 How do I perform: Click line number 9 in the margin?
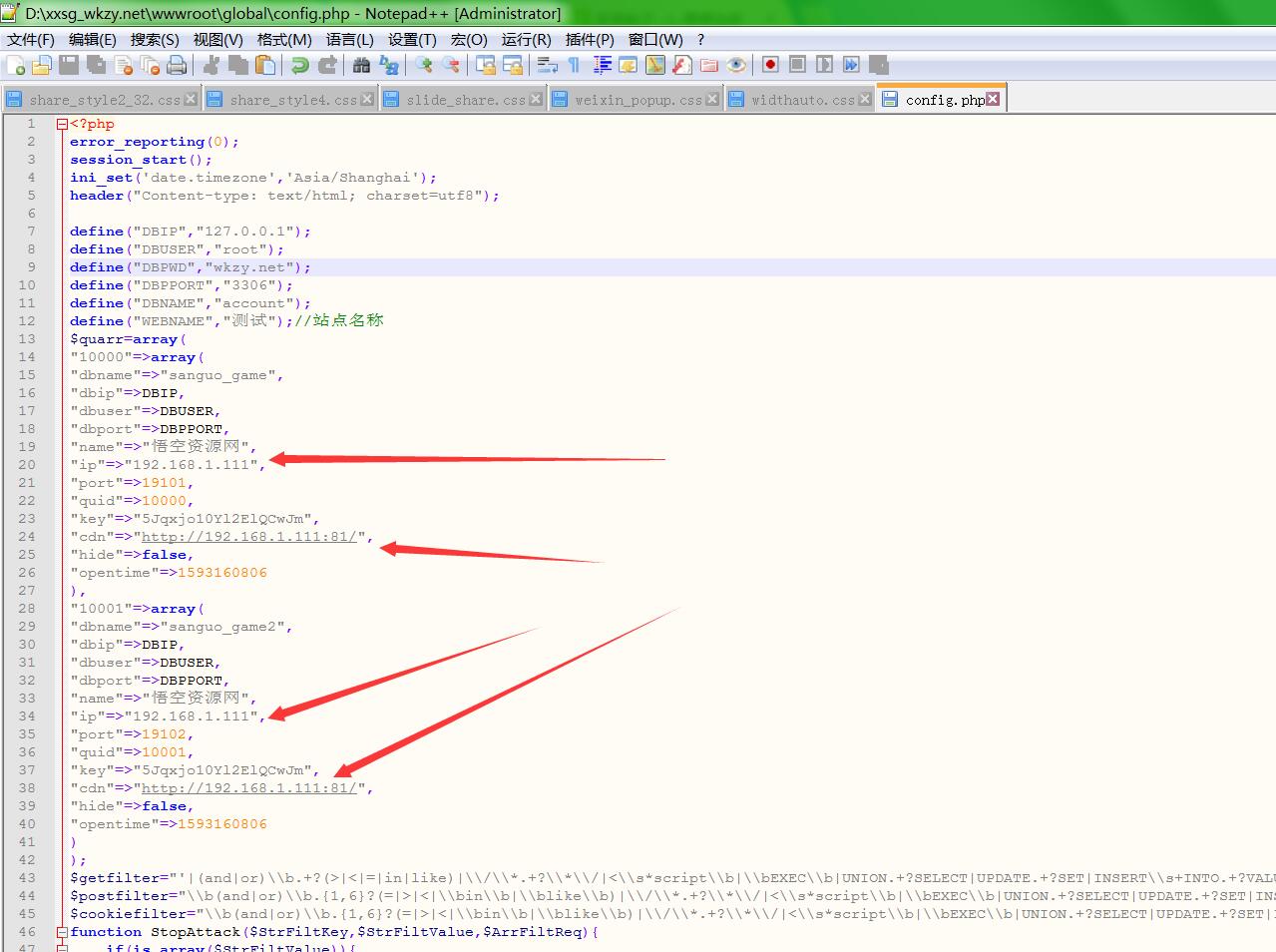(x=31, y=267)
